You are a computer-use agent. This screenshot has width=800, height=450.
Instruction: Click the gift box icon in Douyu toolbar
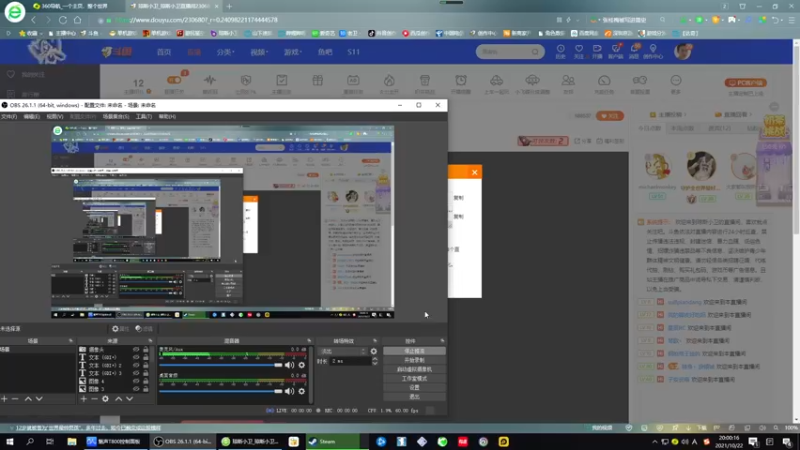tap(317, 80)
